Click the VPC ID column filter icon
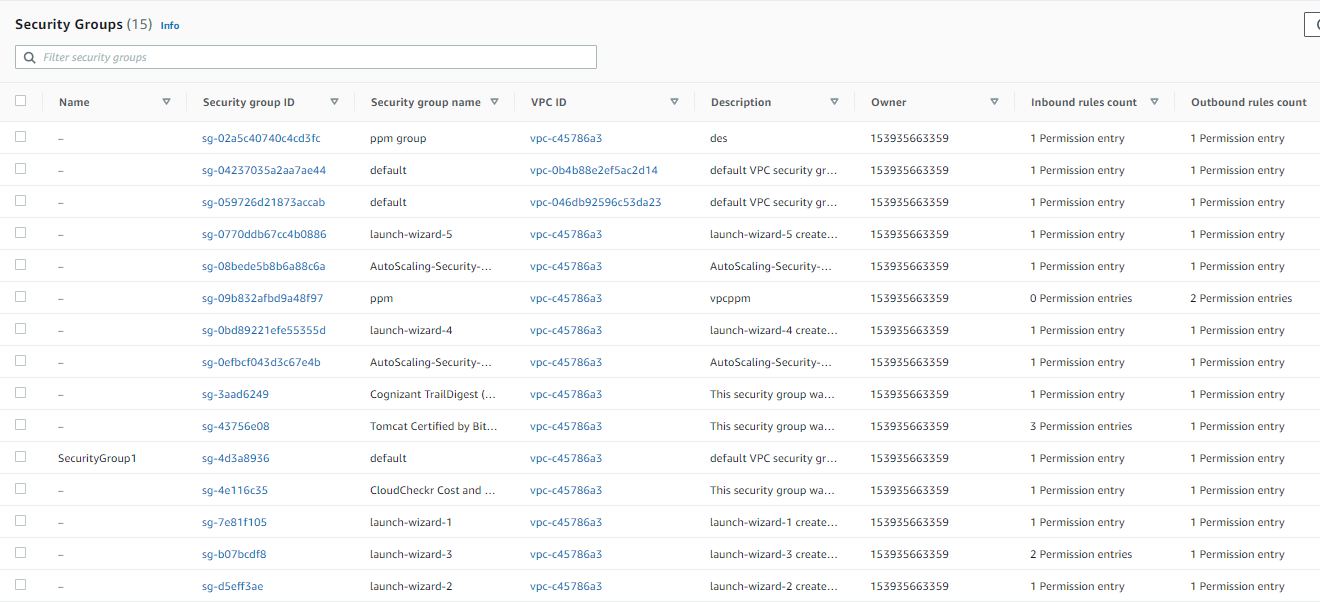Screen dimensions: 1320x602 coord(674,101)
